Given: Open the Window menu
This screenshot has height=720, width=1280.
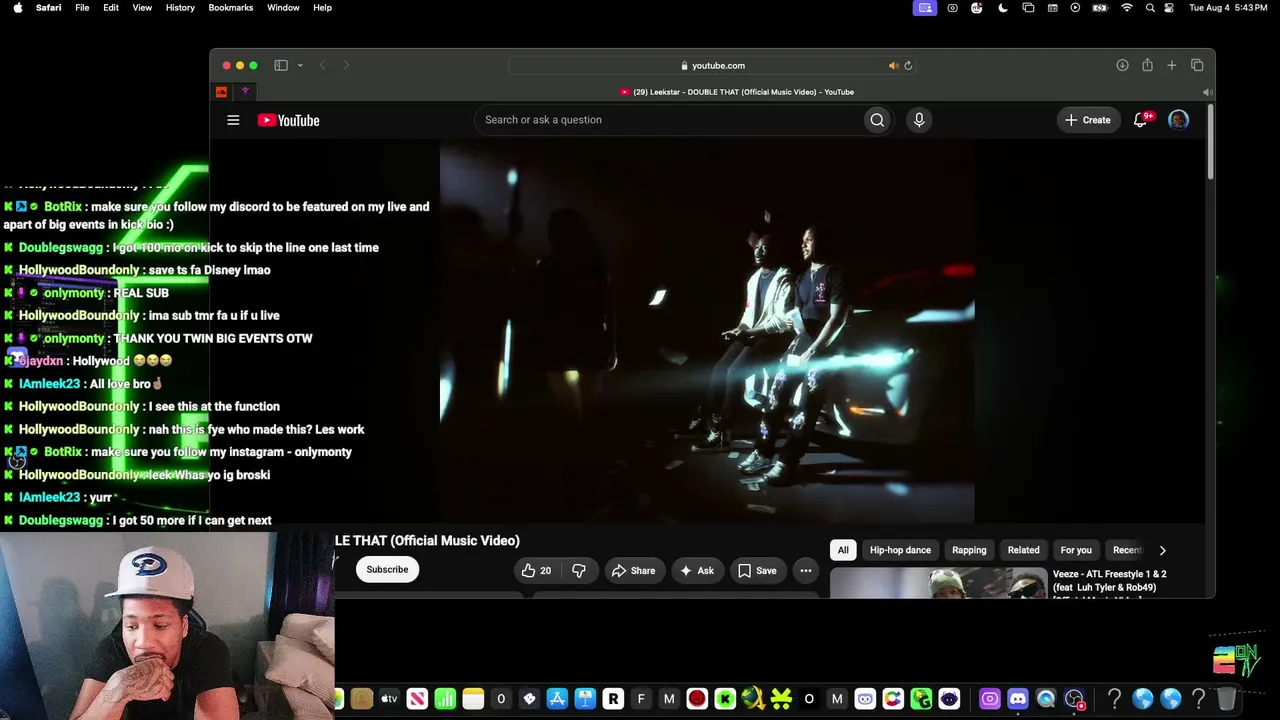Looking at the screenshot, I should tap(283, 8).
